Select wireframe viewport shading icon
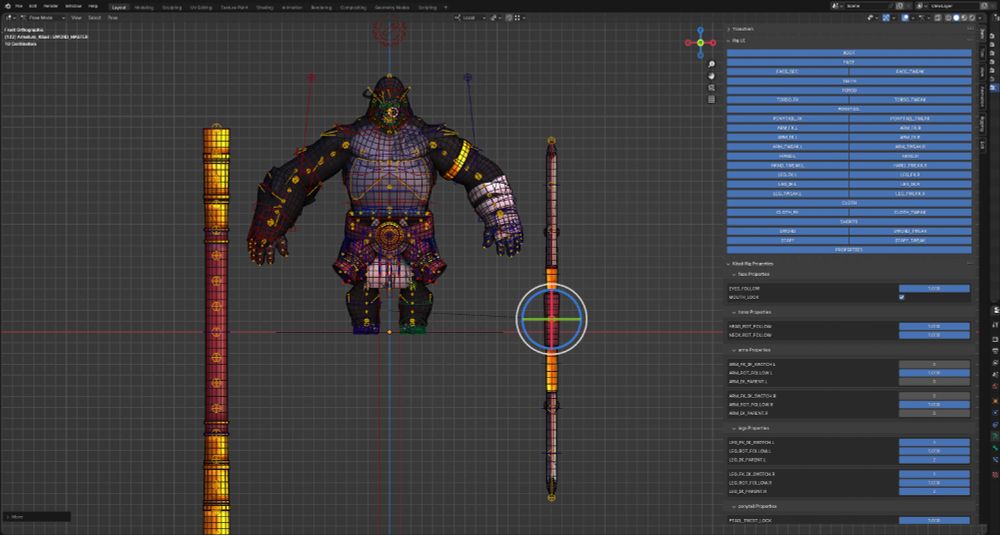This screenshot has width=1000, height=535. pyautogui.click(x=948, y=17)
